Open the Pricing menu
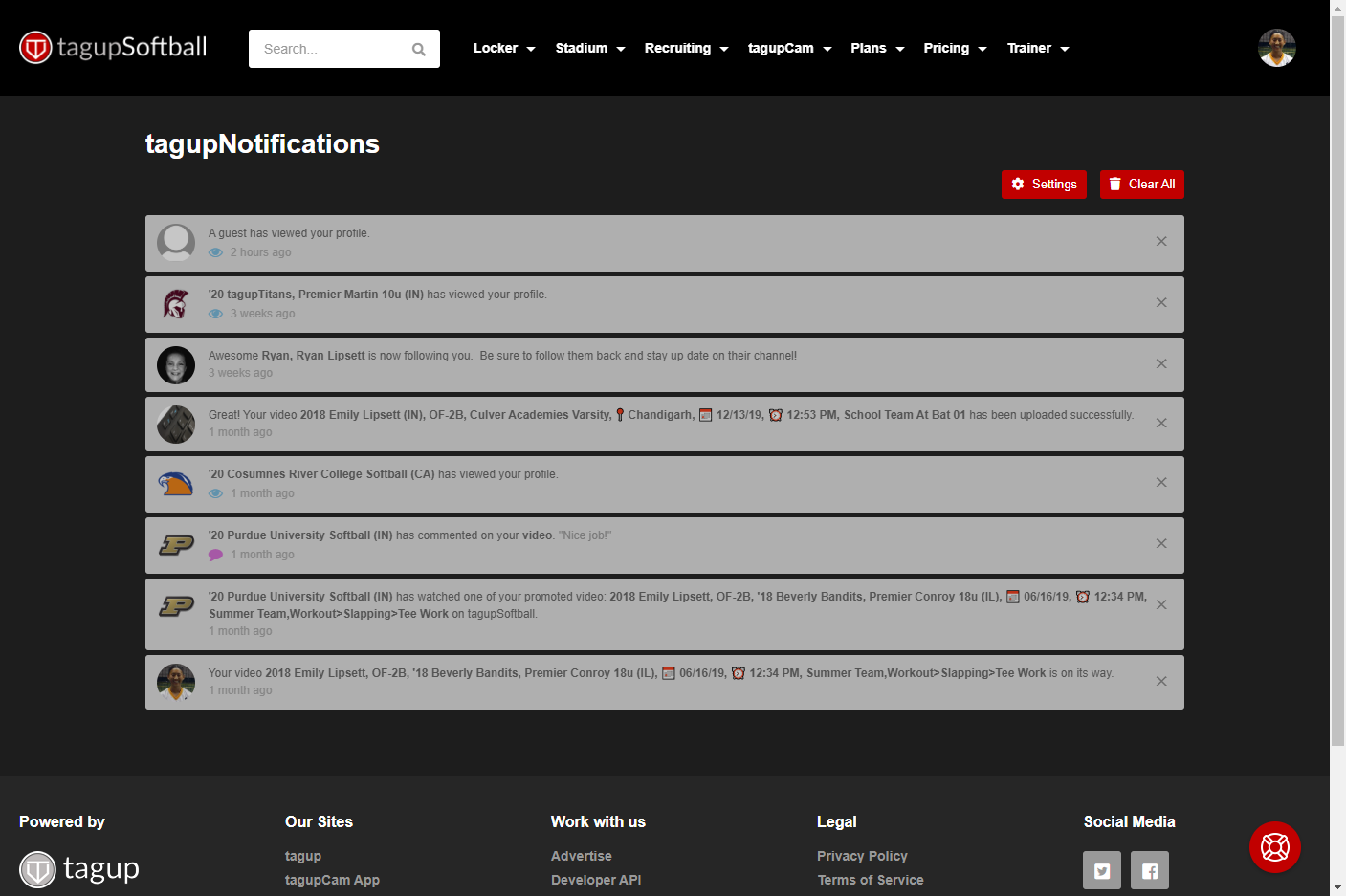The image size is (1346, 896). (x=955, y=49)
